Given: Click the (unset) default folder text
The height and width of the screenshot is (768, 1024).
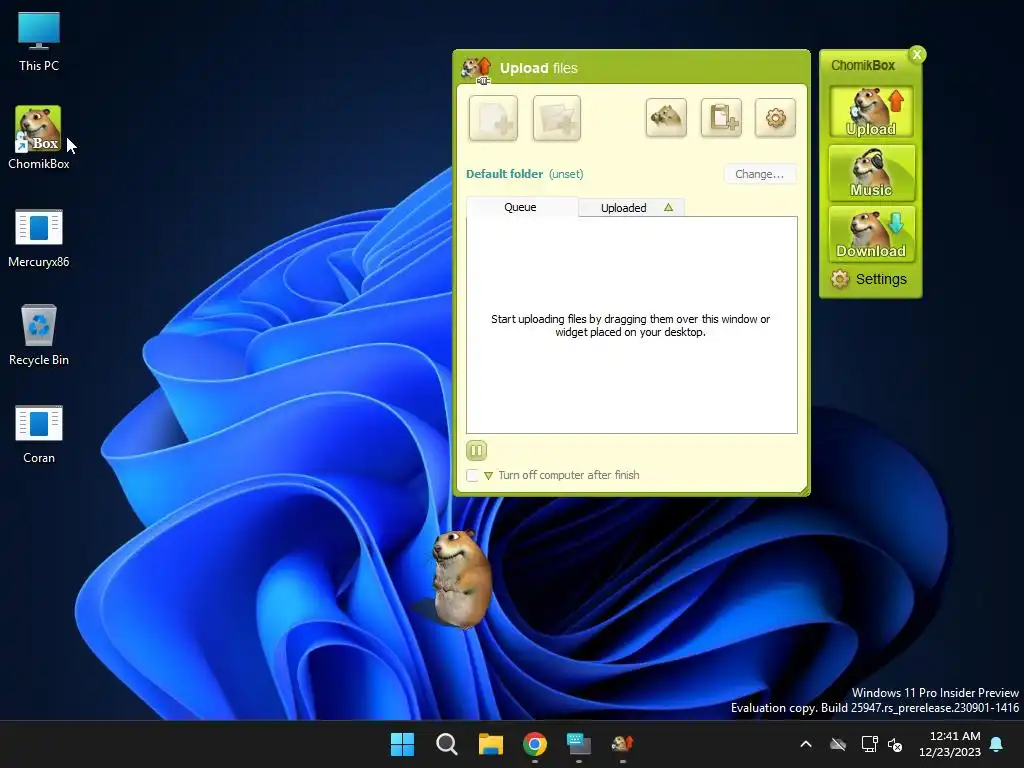Looking at the screenshot, I should coord(566,174).
